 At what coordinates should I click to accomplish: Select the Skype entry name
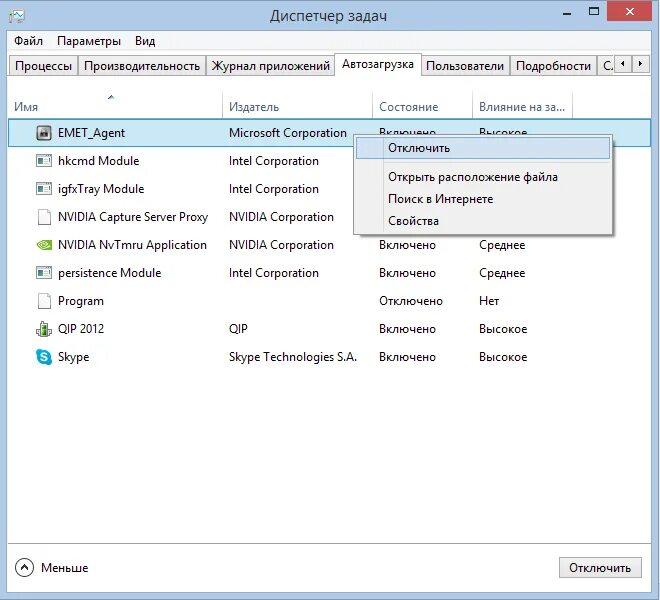click(74, 357)
